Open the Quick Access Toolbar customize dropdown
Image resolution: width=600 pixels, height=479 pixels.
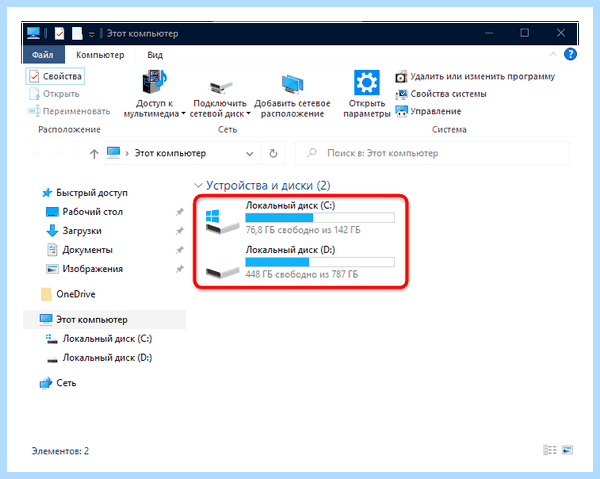pyautogui.click(x=91, y=34)
